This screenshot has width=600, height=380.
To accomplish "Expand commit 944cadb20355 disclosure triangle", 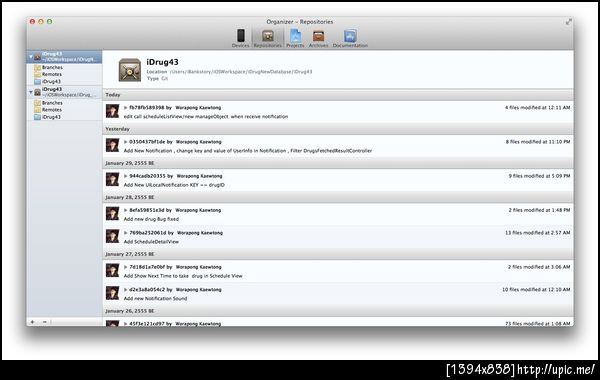I will 125,176.
